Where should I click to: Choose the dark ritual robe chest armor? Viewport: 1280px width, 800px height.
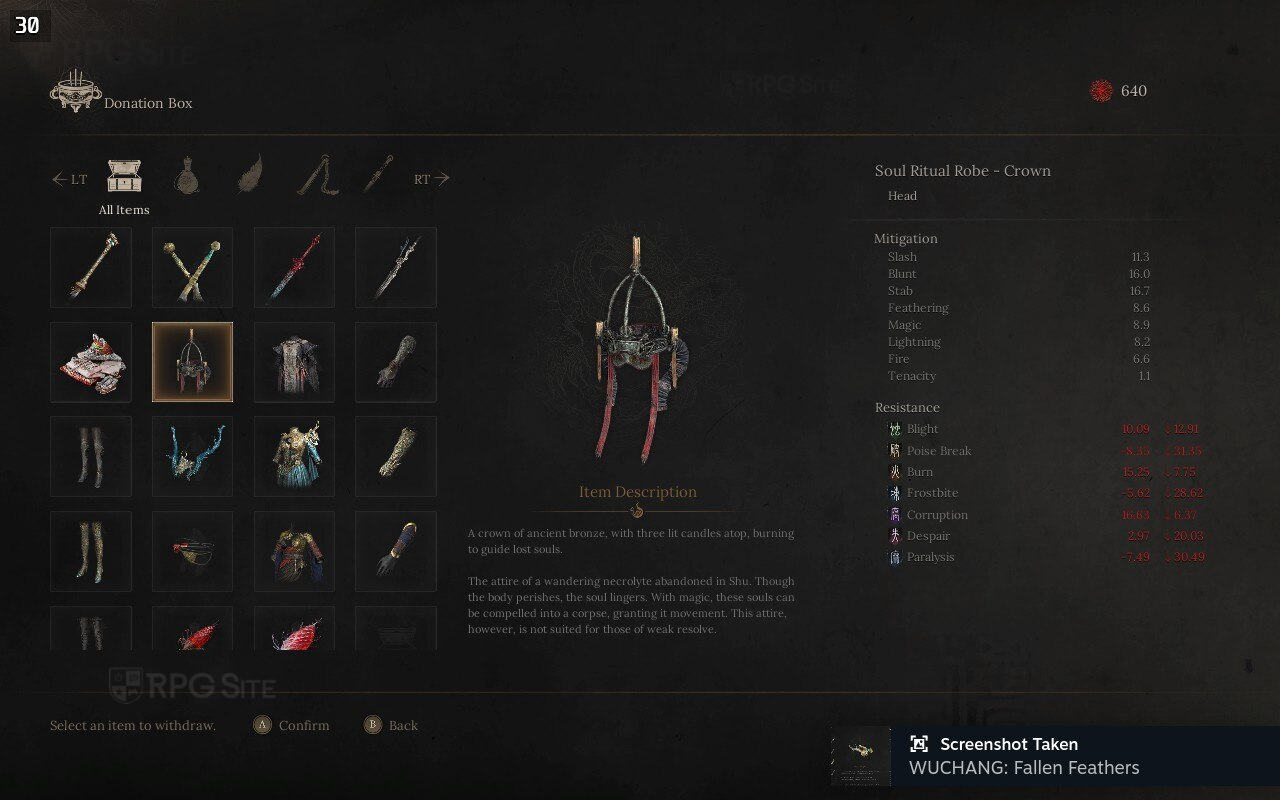(x=294, y=362)
